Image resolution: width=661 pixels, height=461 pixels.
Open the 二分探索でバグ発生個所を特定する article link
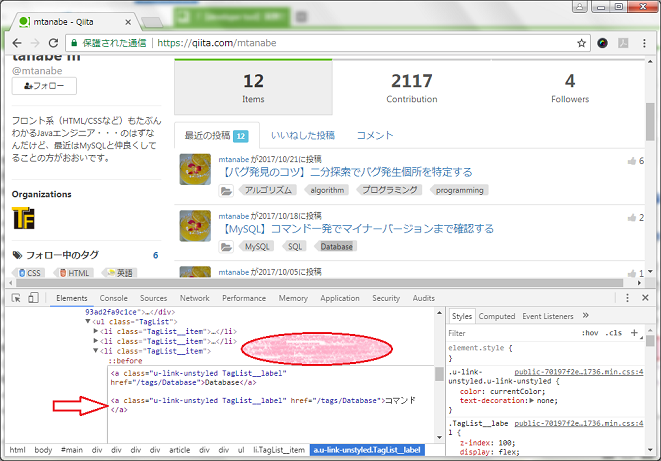point(345,172)
